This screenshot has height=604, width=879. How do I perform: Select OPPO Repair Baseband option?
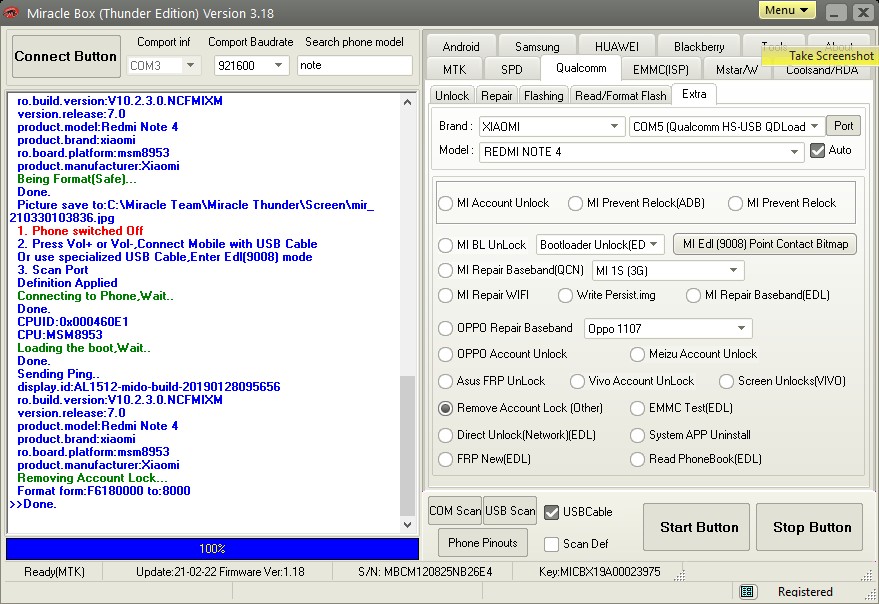[446, 328]
